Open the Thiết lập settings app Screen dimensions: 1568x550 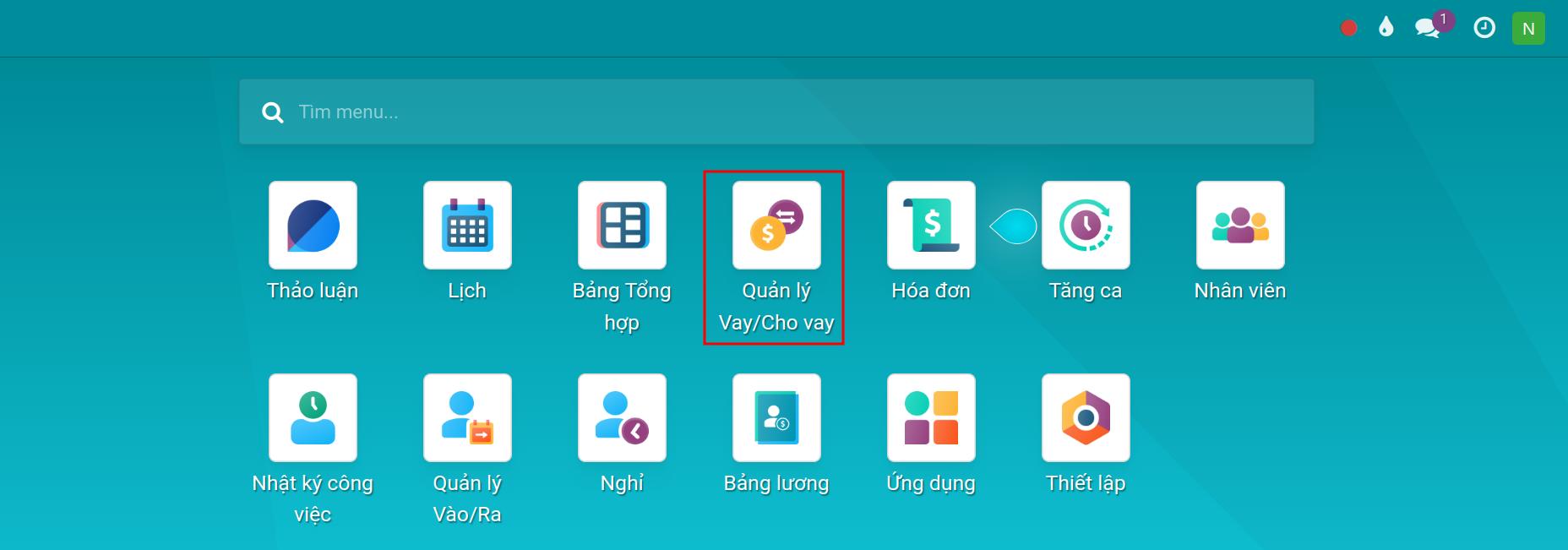coord(1086,417)
